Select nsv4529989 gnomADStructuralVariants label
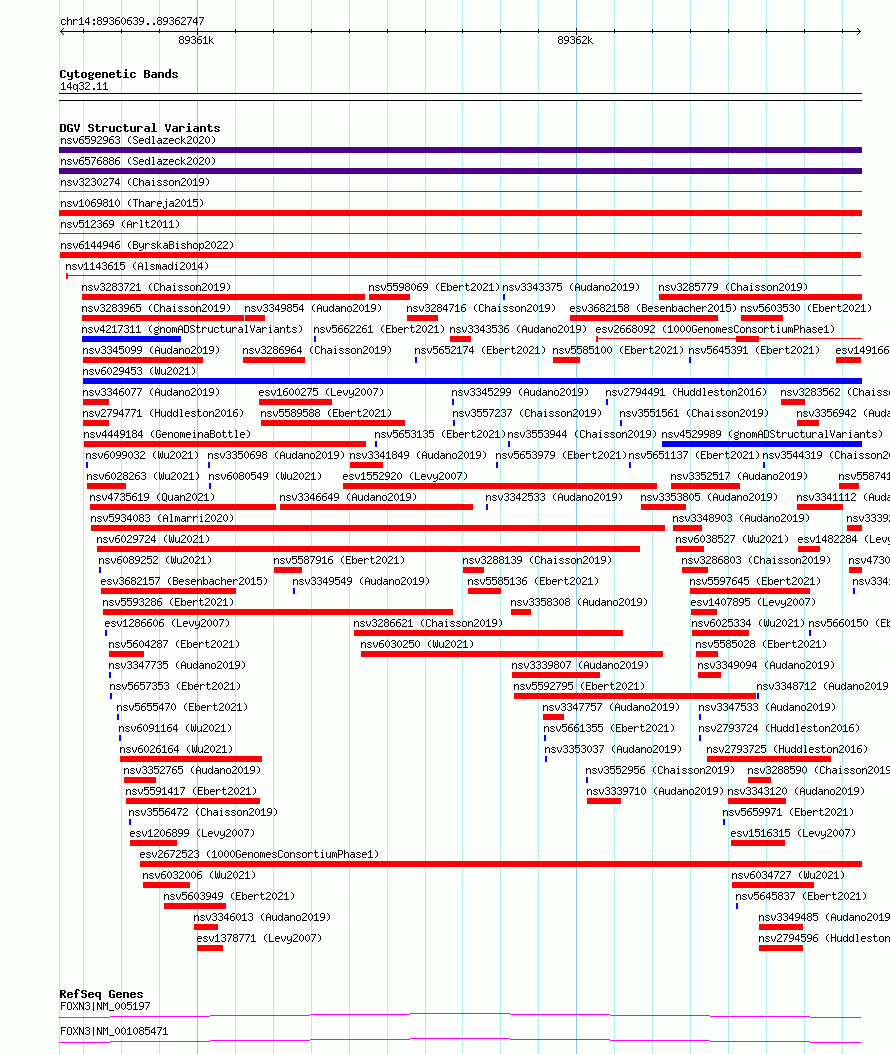The width and height of the screenshot is (890, 1054). tap(772, 434)
